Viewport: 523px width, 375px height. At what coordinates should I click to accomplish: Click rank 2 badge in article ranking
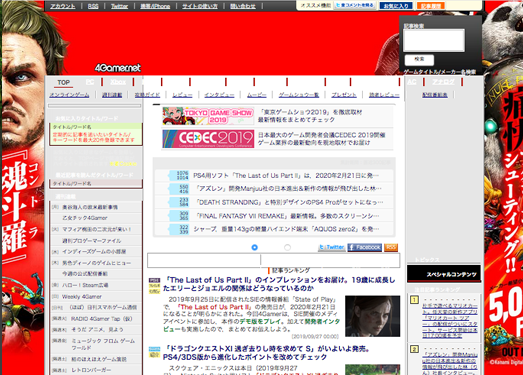414,349
